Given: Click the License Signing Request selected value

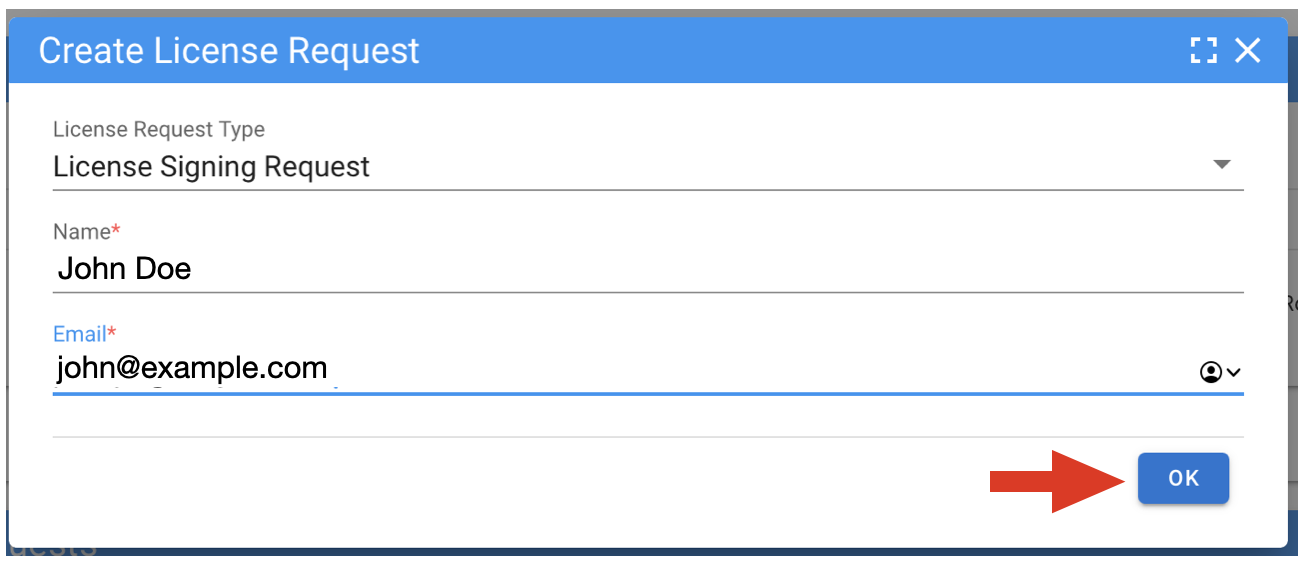Looking at the screenshot, I should [211, 166].
